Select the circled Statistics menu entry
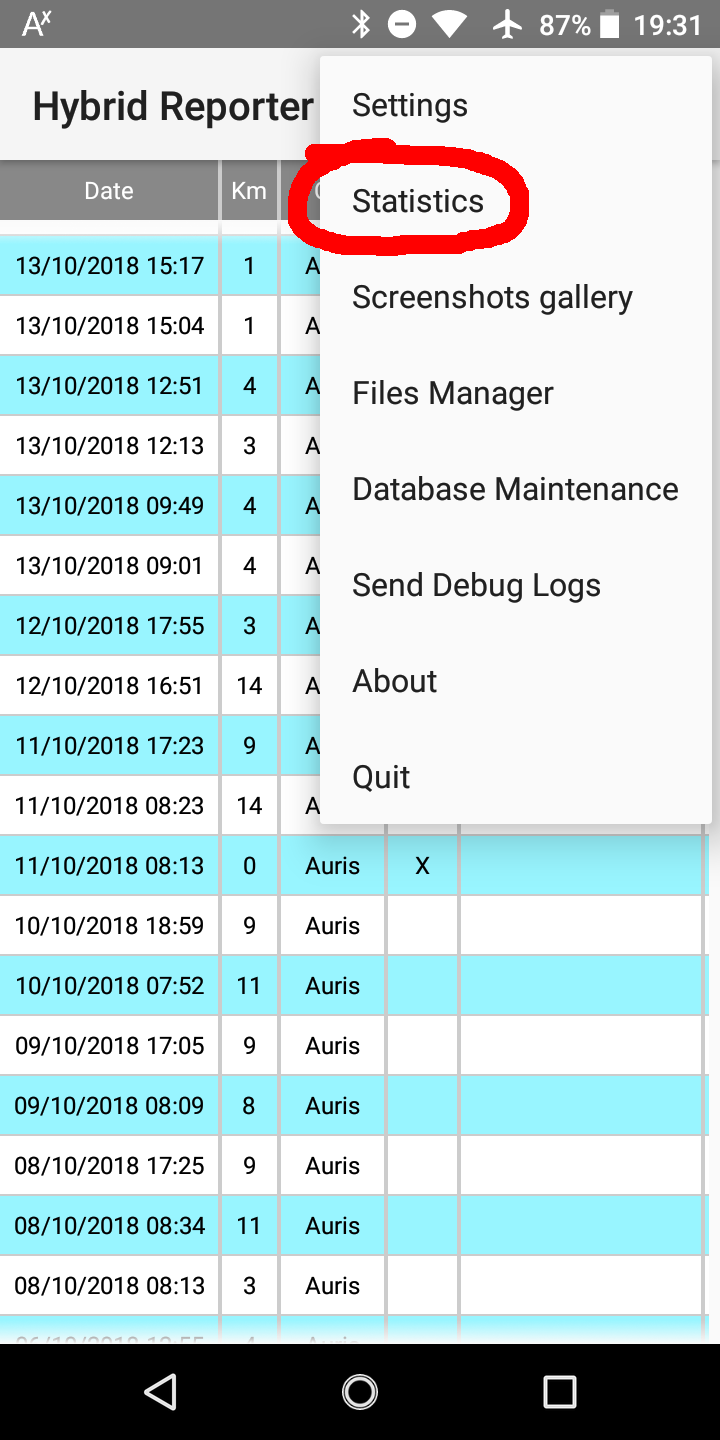The height and width of the screenshot is (1440, 720). (x=417, y=200)
